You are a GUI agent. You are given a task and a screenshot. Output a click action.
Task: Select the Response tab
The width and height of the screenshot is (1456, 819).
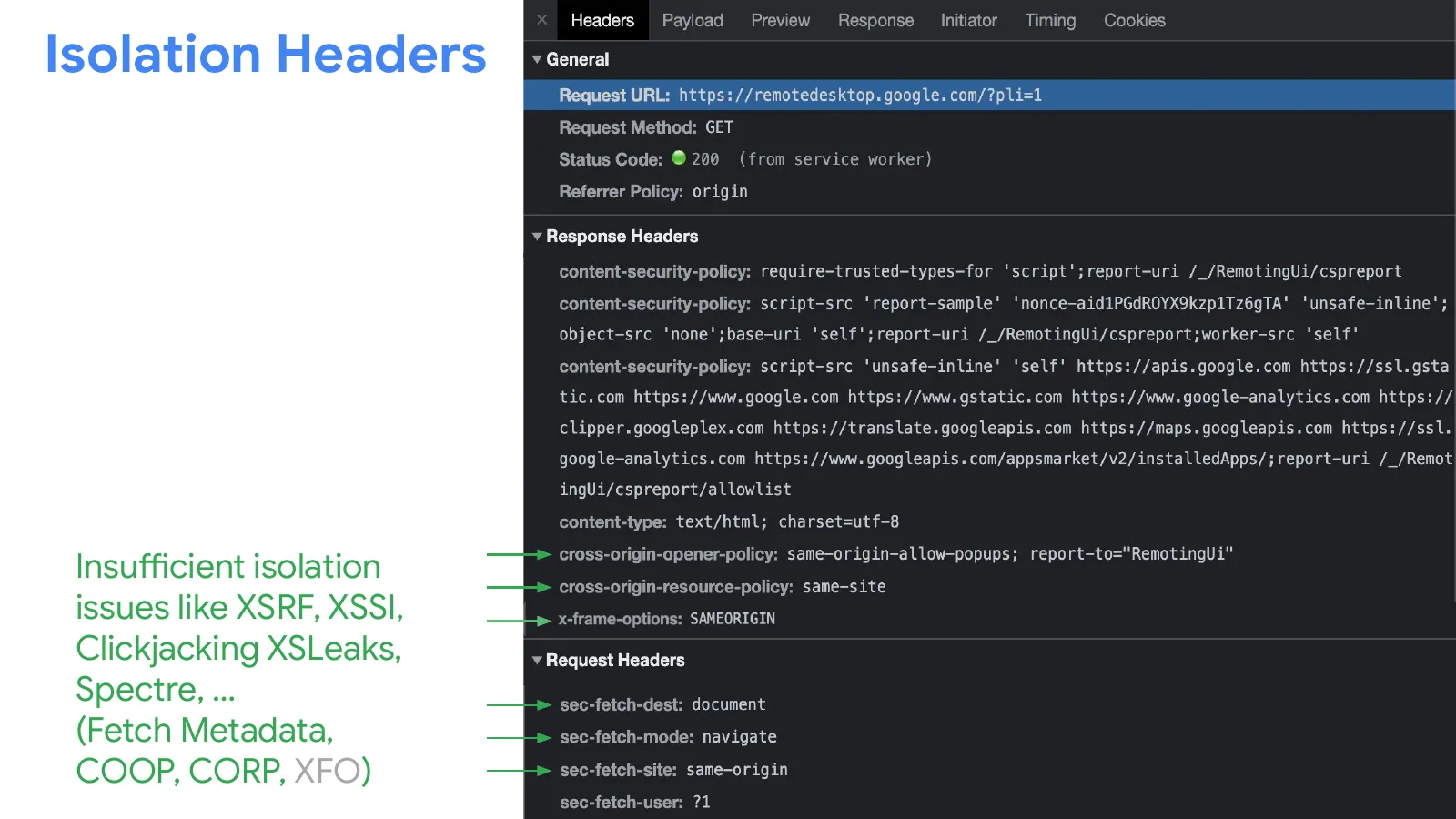875,20
